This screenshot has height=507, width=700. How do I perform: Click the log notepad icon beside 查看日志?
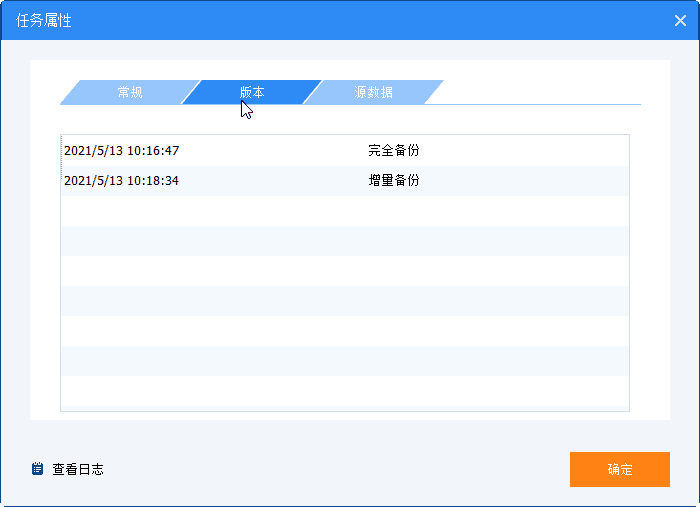38,468
